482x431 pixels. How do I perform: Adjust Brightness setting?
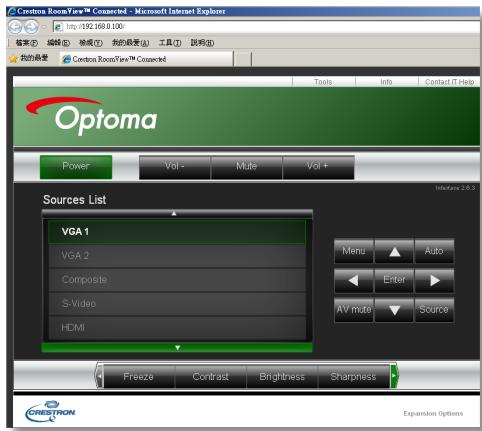coord(282,377)
